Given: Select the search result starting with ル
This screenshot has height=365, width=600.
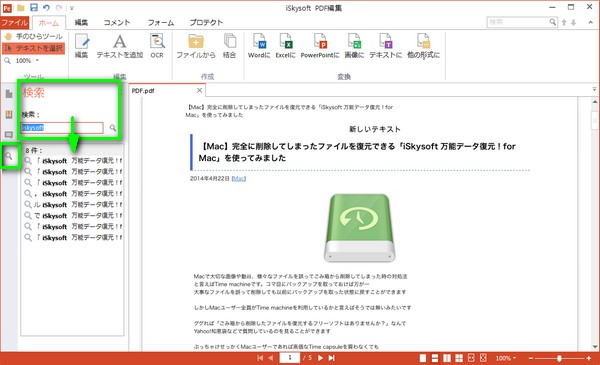Looking at the screenshot, I should (x=73, y=205).
